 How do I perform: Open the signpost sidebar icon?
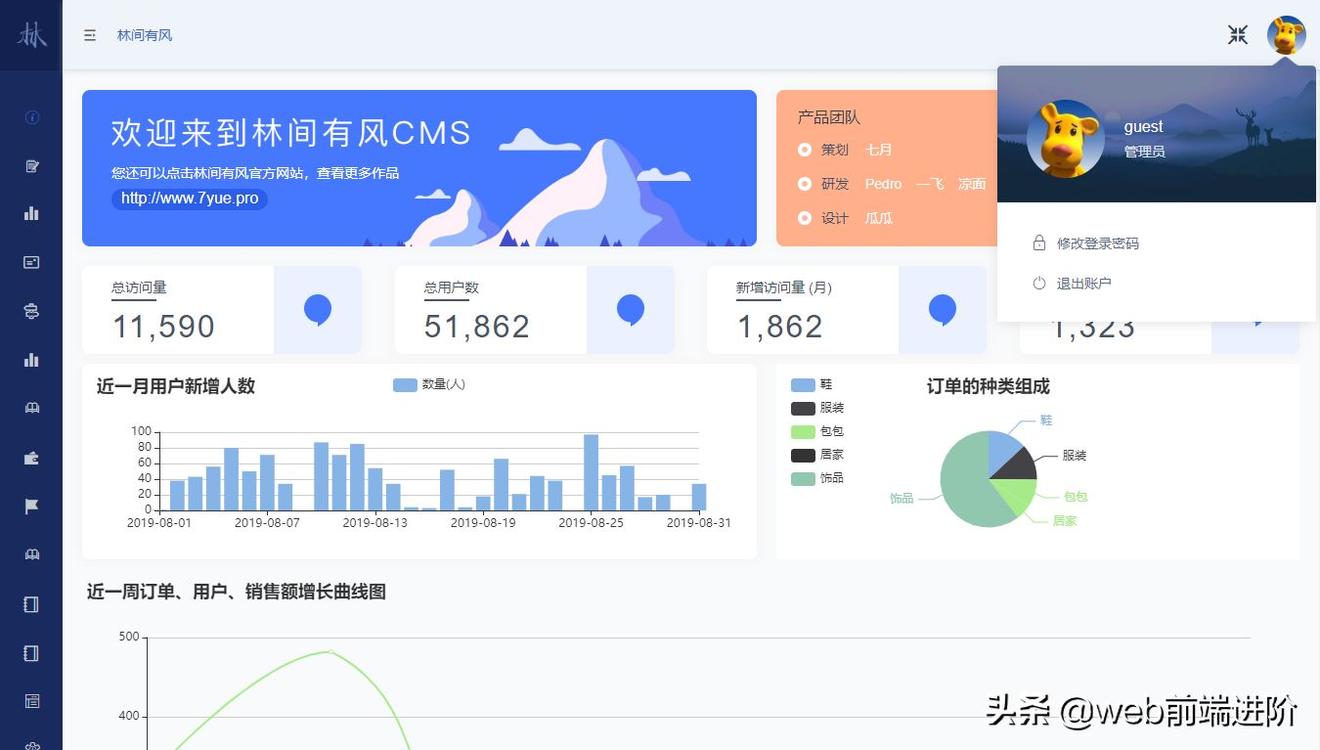point(32,312)
